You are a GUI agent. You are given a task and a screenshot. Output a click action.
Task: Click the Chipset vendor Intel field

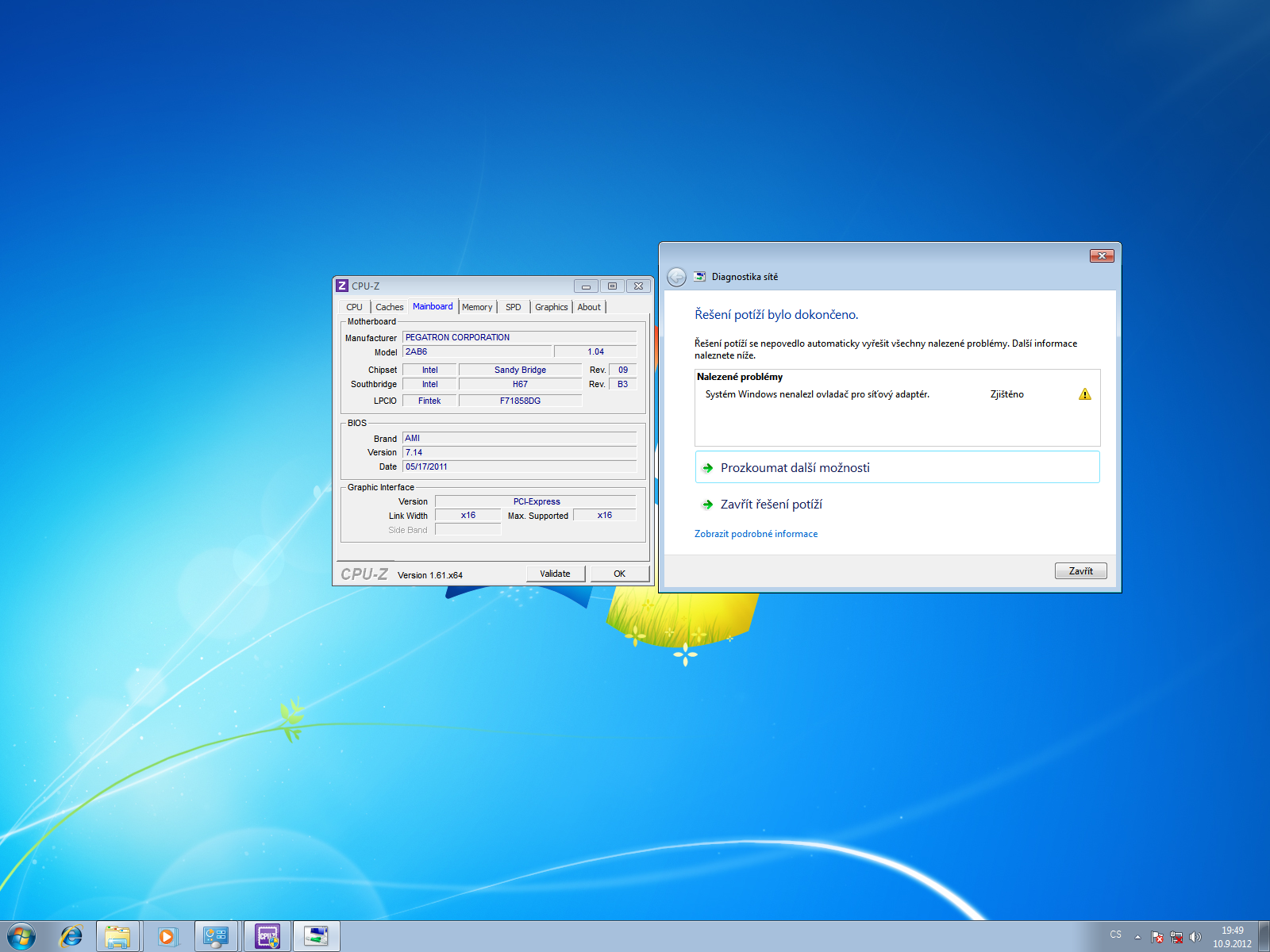point(429,370)
